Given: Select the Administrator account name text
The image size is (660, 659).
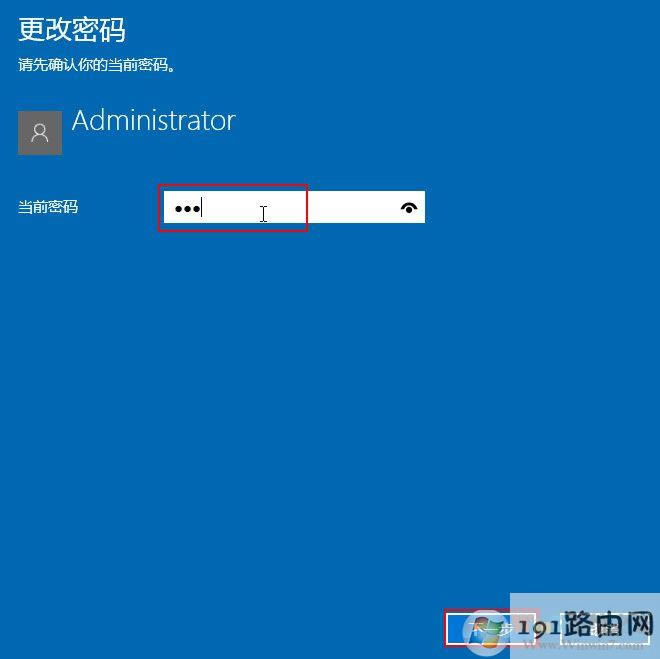Looking at the screenshot, I should click(154, 121).
